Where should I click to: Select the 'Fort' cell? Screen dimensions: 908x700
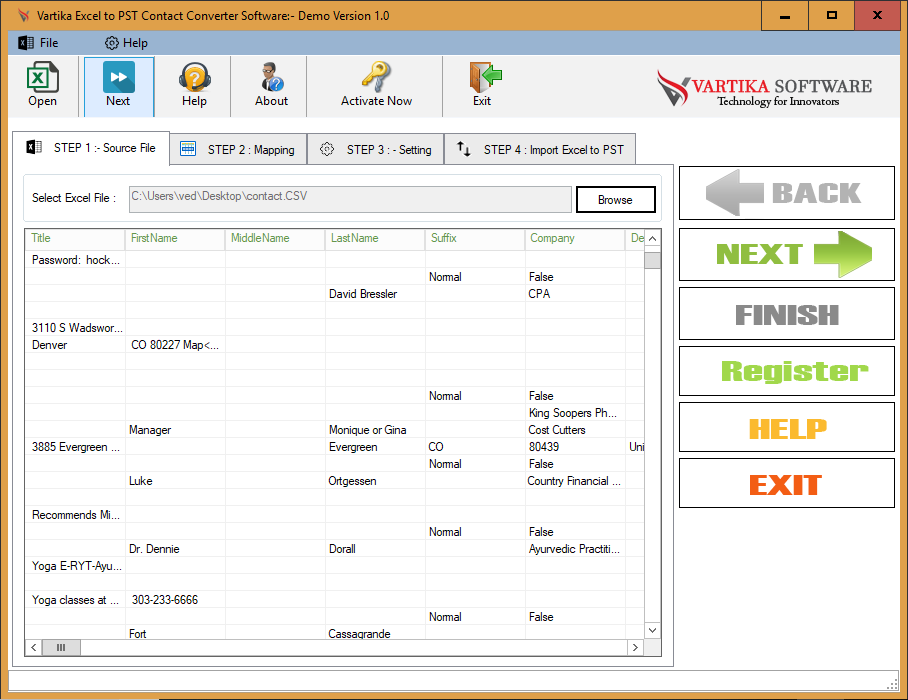point(175,633)
